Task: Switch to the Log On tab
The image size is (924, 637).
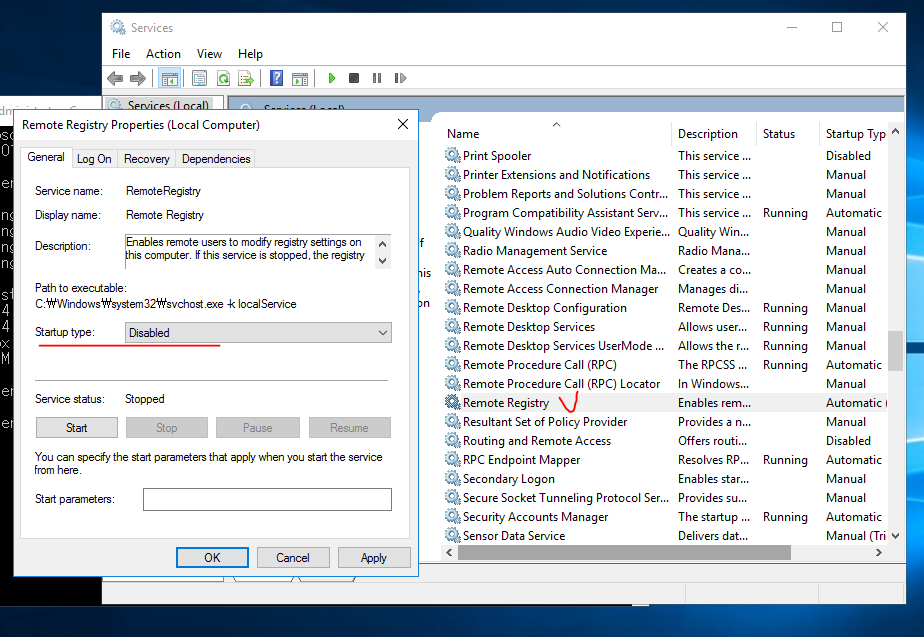Action: [x=94, y=159]
